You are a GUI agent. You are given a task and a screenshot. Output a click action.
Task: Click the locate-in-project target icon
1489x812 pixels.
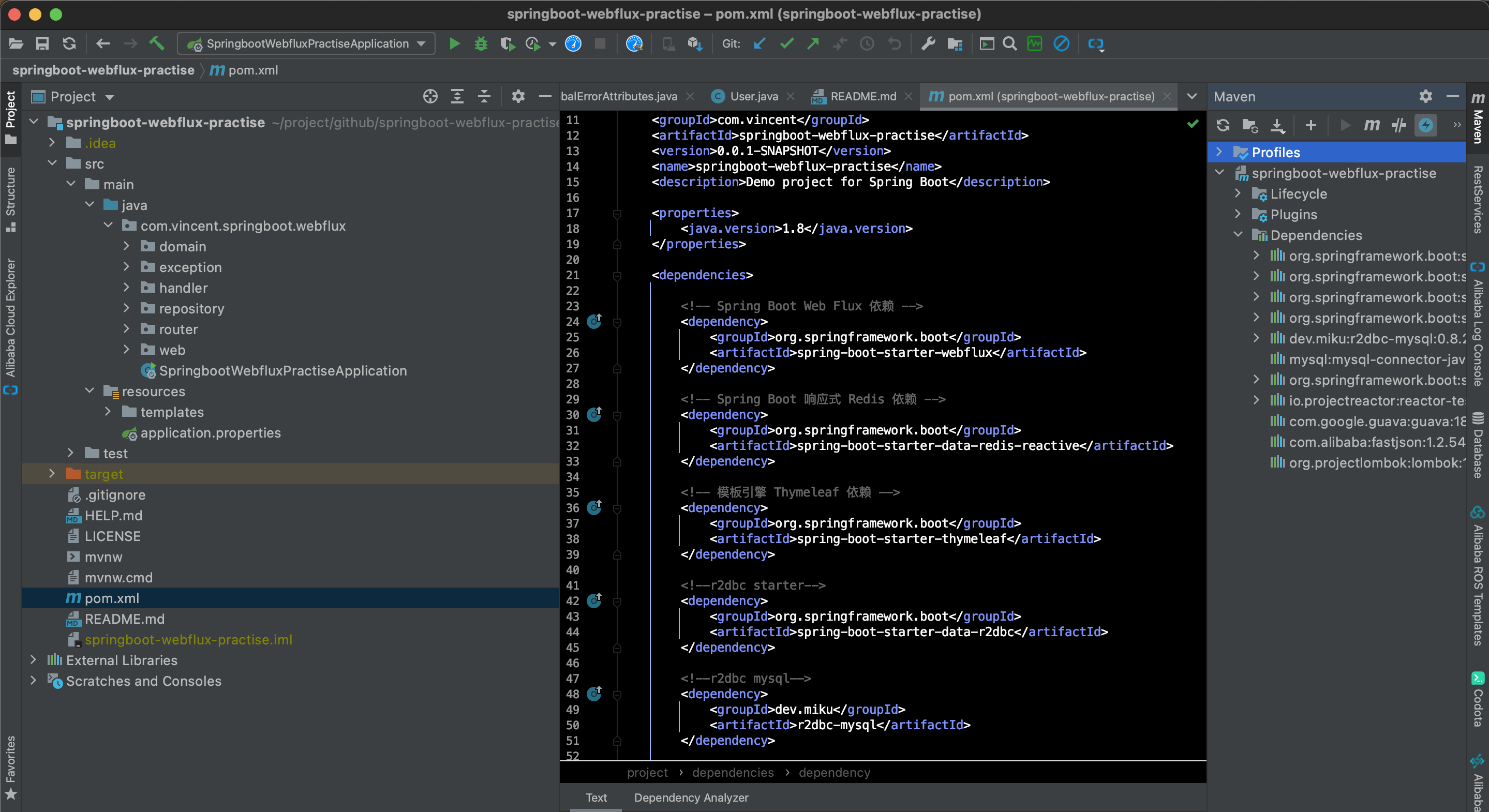pos(430,97)
